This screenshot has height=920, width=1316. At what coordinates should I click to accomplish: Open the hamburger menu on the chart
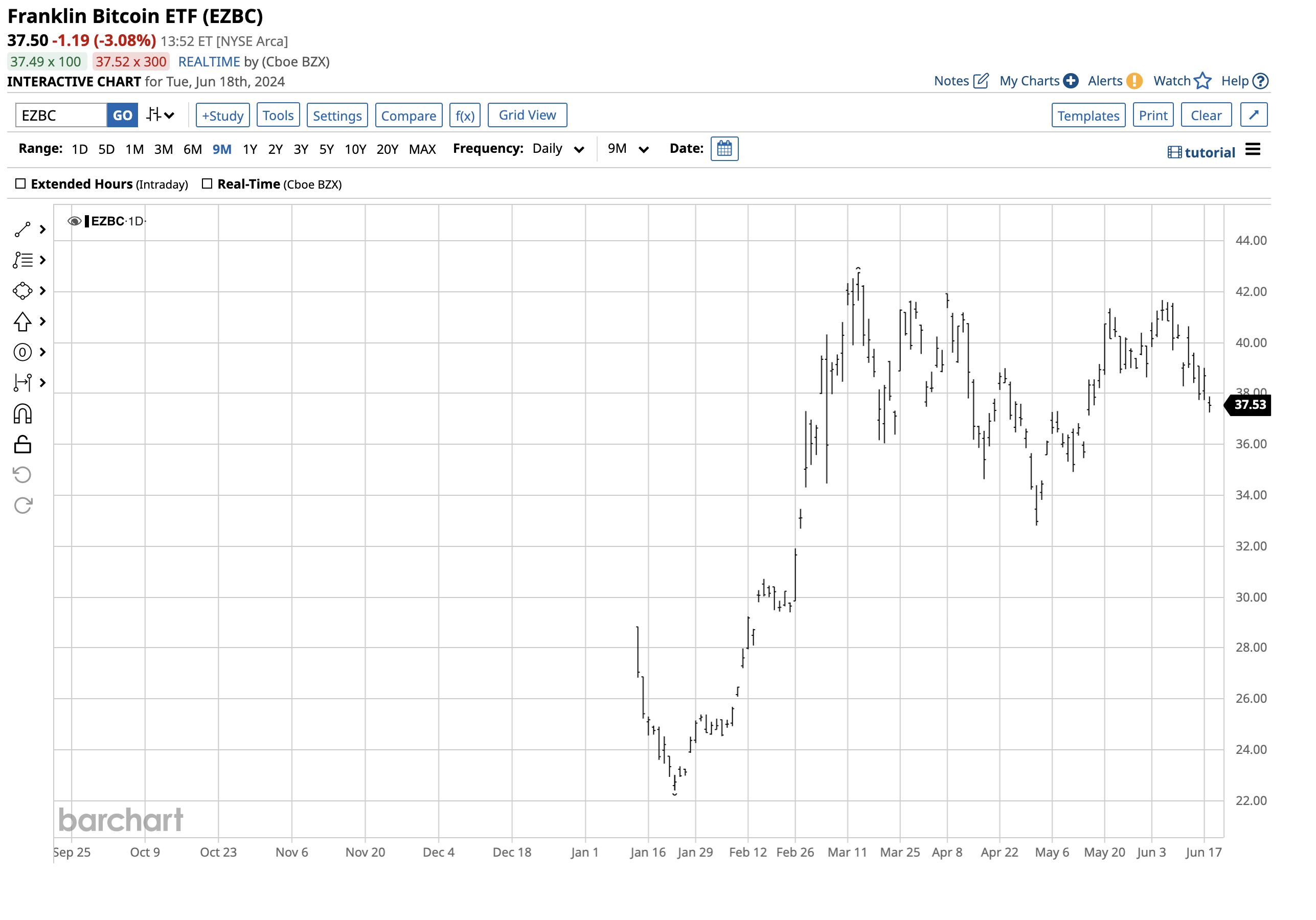click(x=1253, y=150)
